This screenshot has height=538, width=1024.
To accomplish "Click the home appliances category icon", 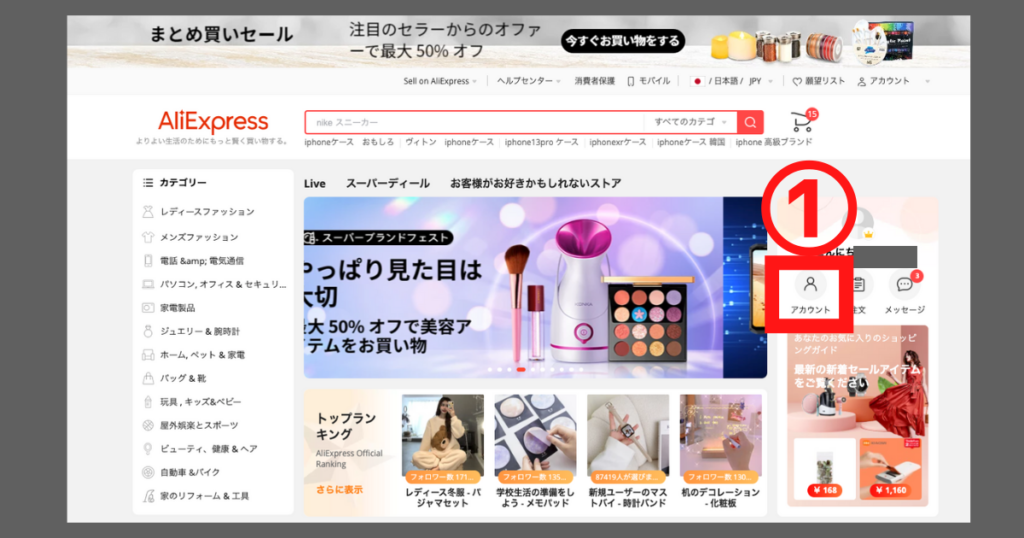I will coord(148,308).
